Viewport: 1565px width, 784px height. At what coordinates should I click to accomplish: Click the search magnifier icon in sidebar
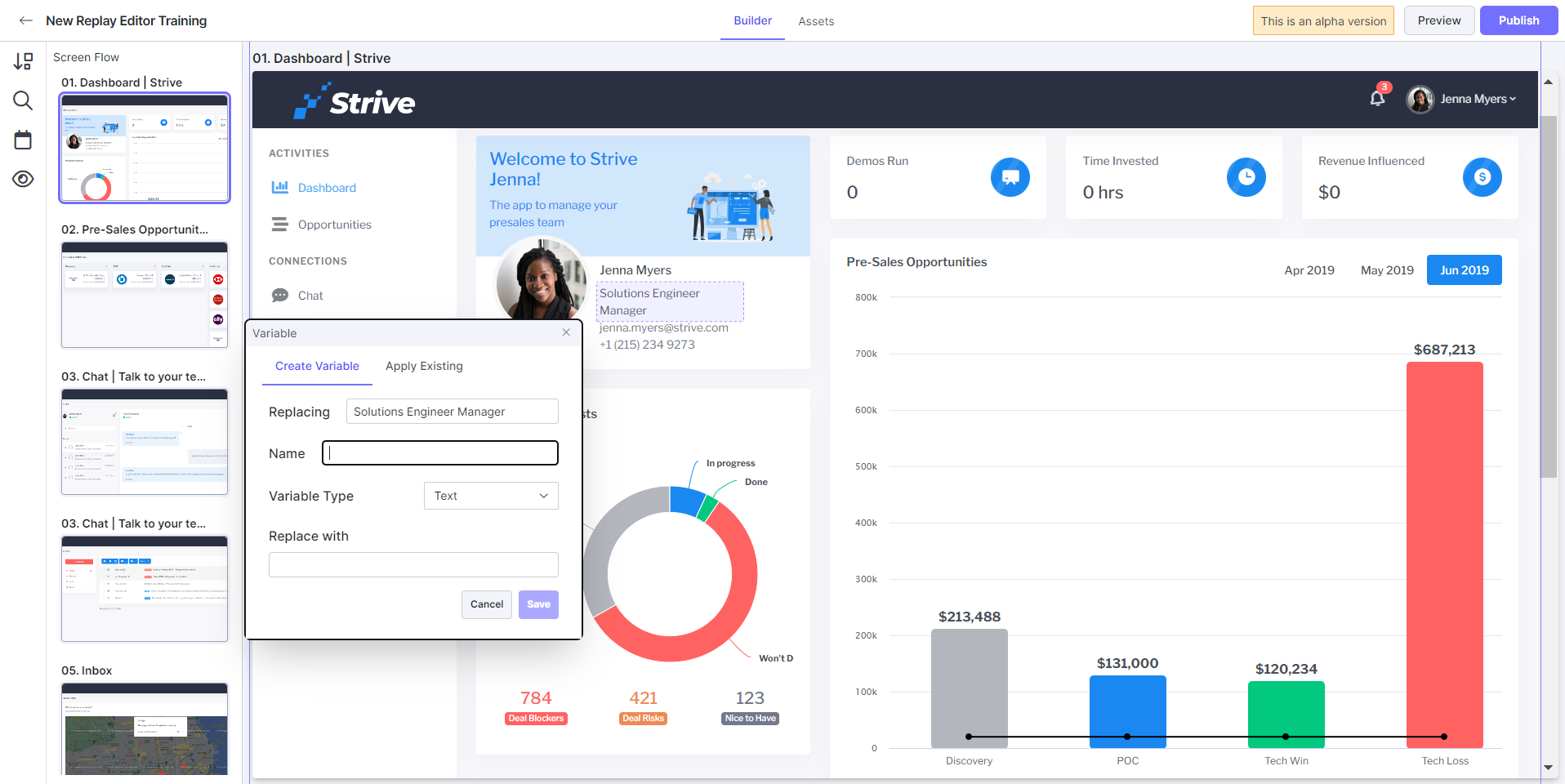pos(23,100)
